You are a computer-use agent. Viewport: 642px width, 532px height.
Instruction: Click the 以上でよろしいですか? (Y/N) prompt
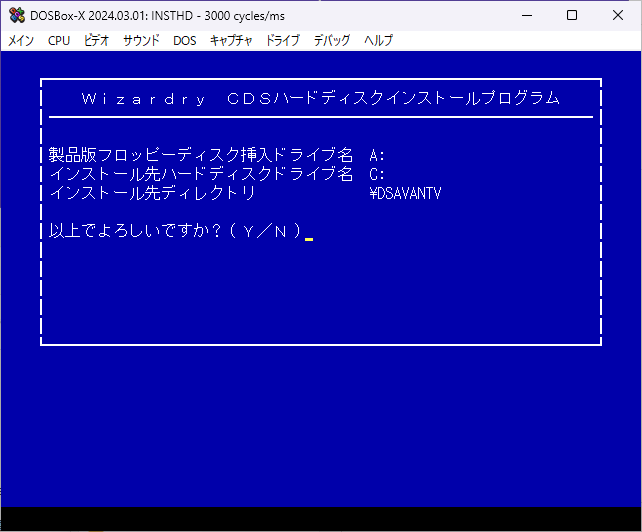pos(175,231)
